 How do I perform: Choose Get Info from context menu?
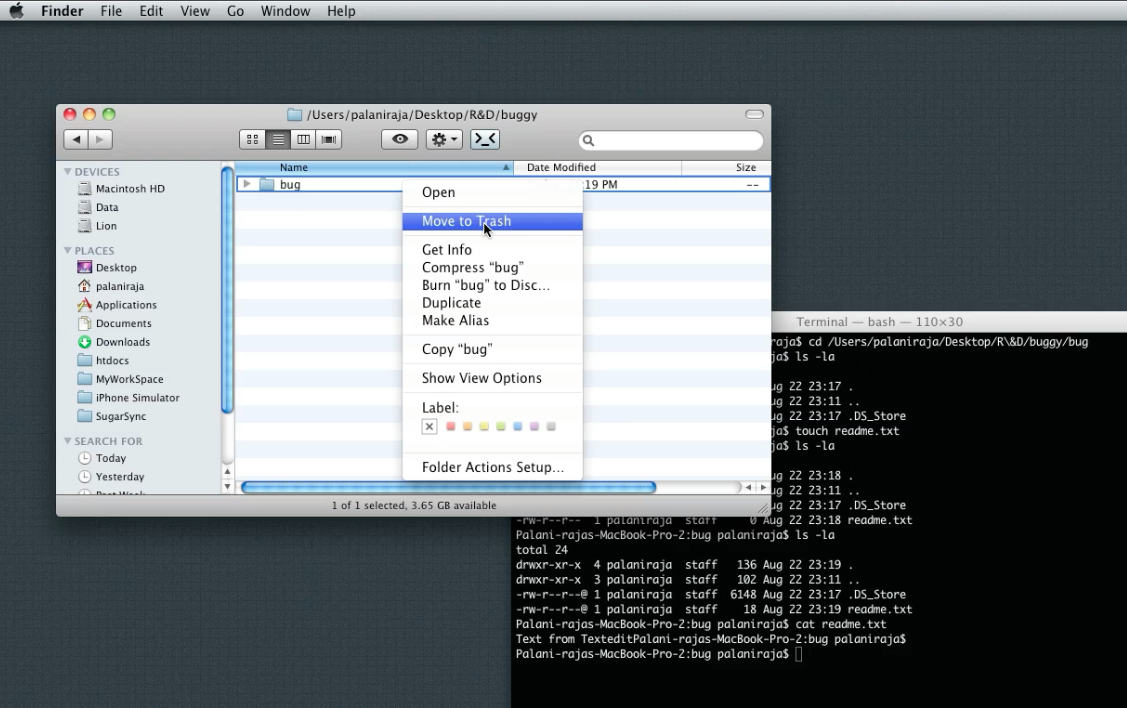point(492,249)
